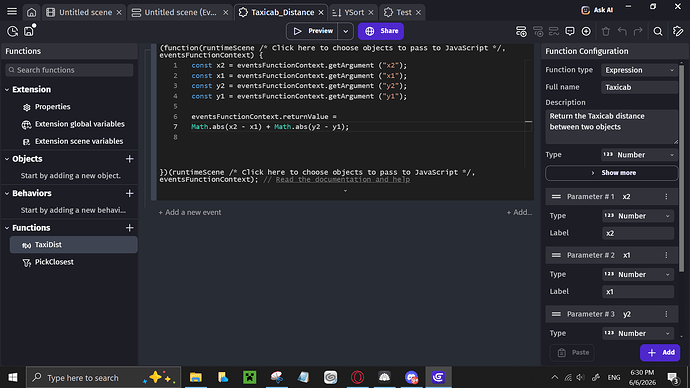Open the Test tab
The width and height of the screenshot is (690, 388).
point(403,12)
